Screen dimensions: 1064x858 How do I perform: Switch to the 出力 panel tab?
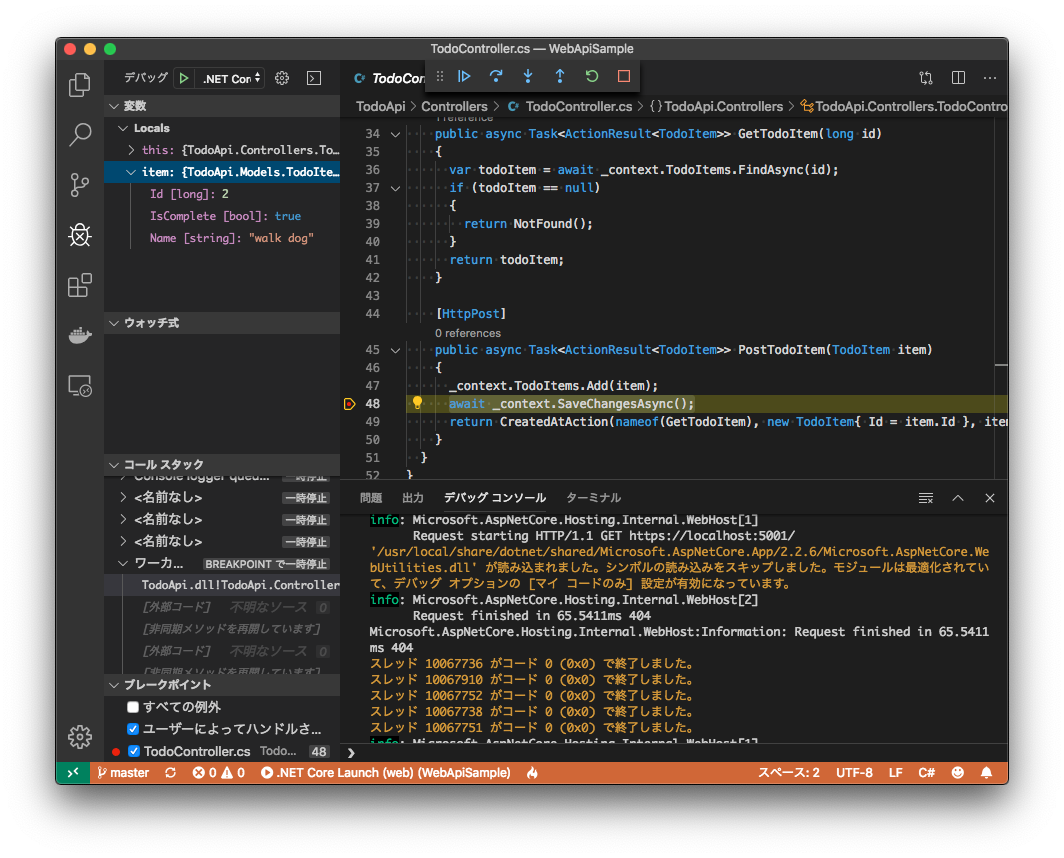(413, 498)
